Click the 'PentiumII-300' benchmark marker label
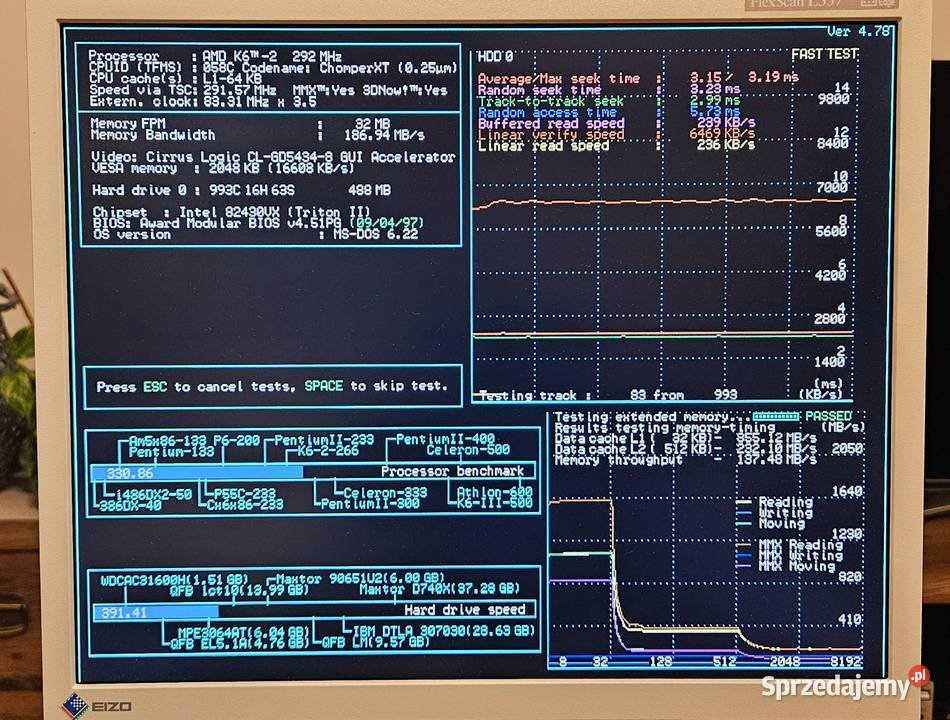950x720 pixels. point(370,504)
